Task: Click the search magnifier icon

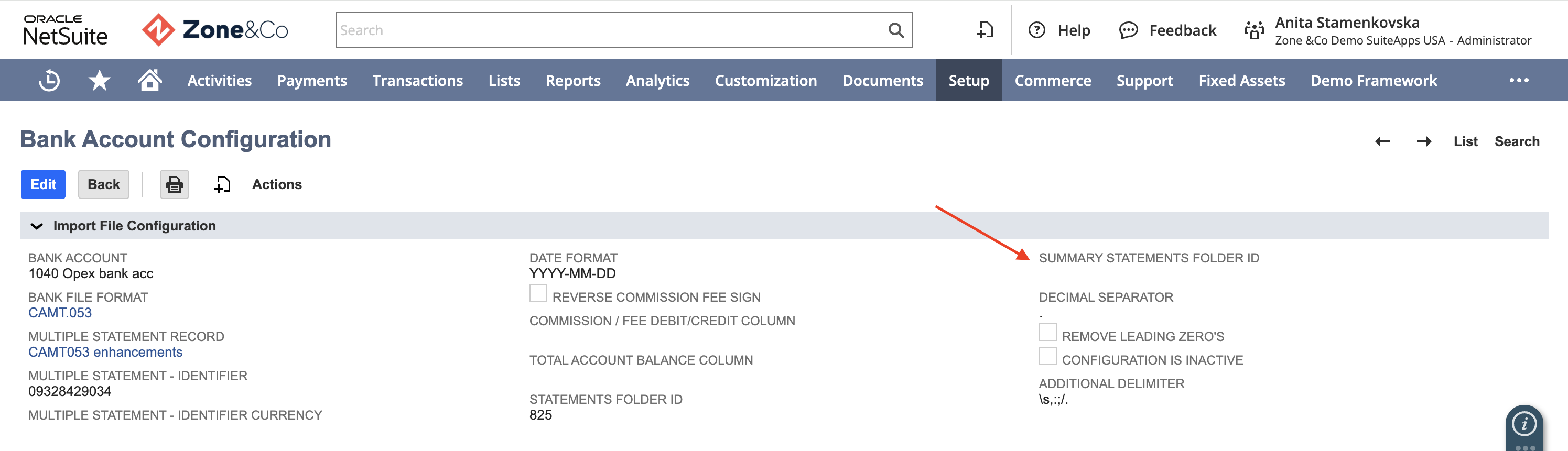Action: point(895,30)
